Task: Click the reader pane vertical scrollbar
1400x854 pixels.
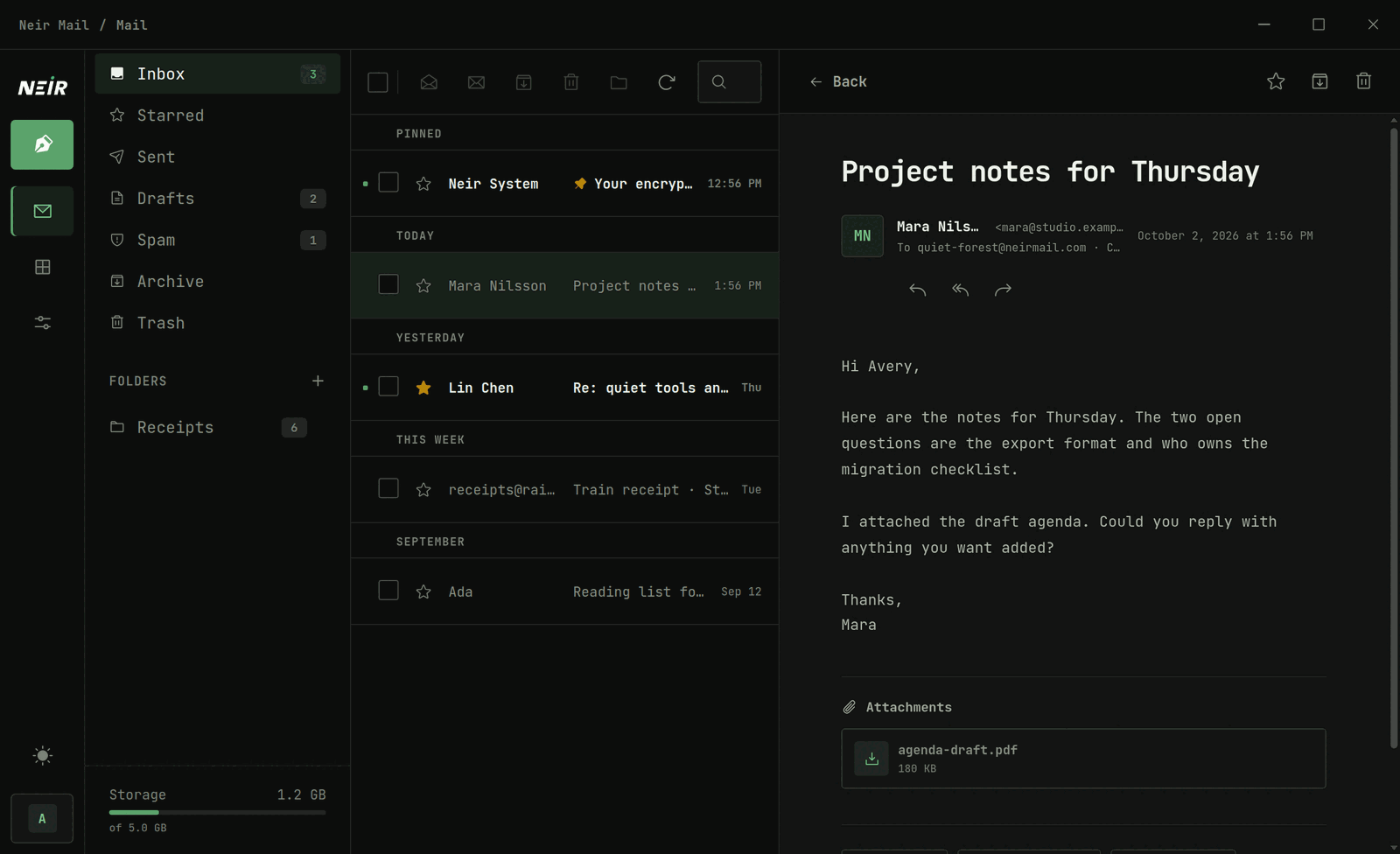Action: (x=1393, y=437)
